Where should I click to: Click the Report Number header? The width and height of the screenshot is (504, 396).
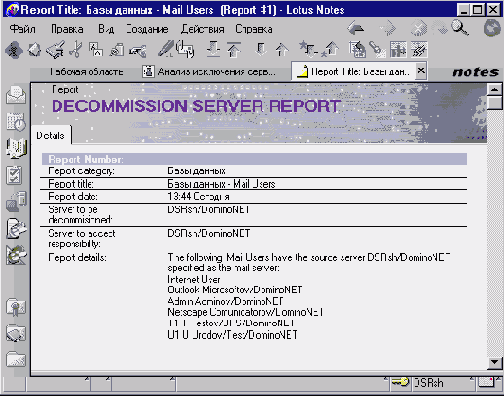(x=254, y=159)
